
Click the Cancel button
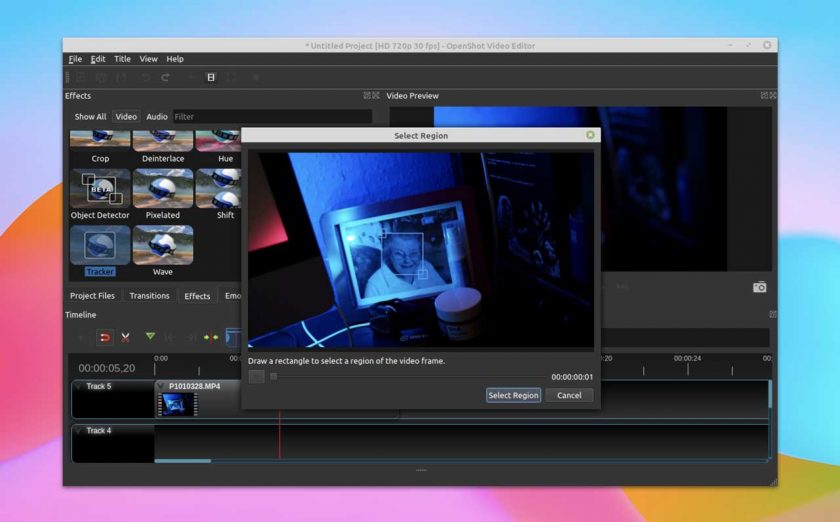point(569,396)
